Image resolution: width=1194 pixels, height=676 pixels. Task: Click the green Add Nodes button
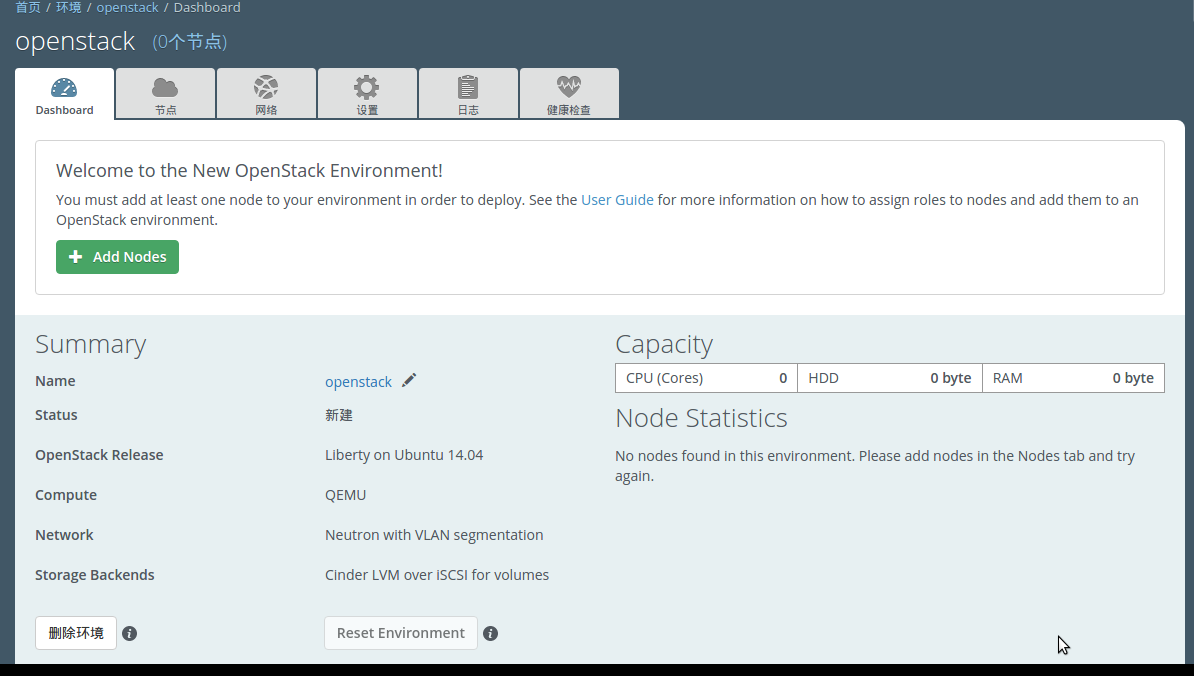point(117,257)
